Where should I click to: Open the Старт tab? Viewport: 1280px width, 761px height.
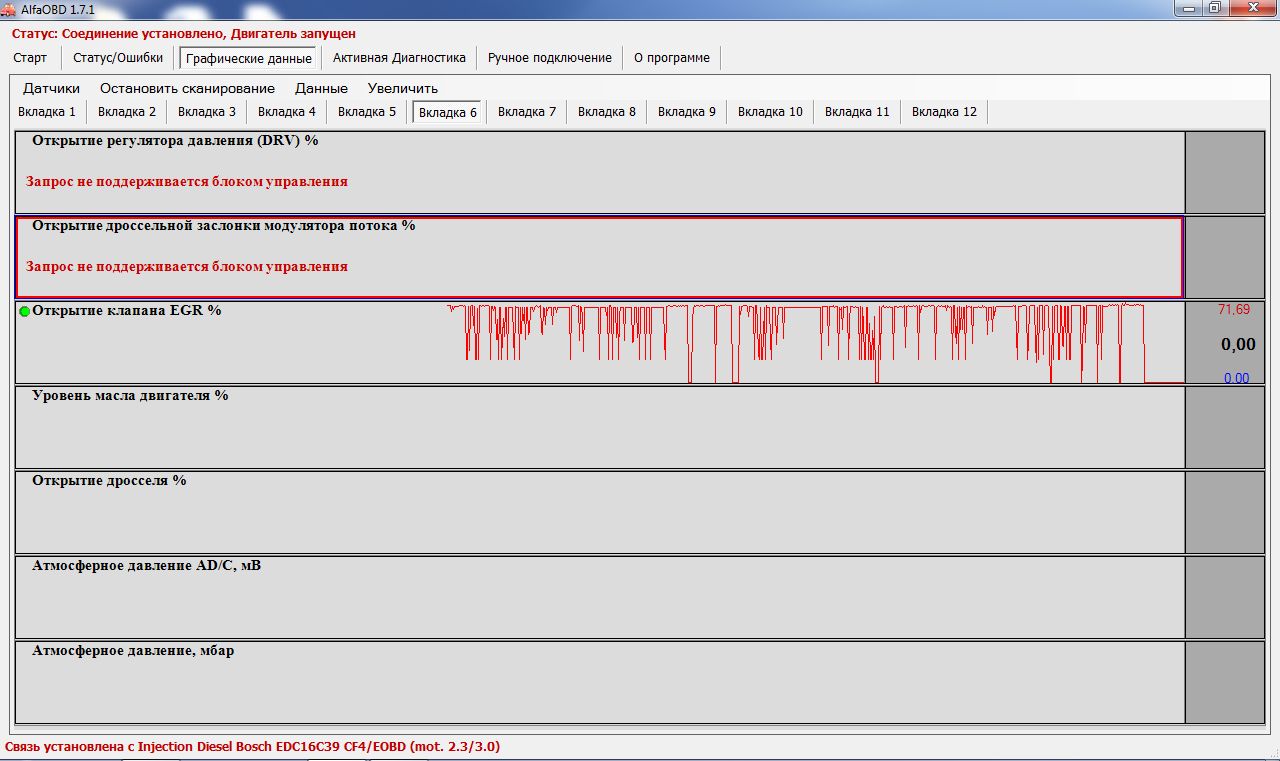coord(30,58)
